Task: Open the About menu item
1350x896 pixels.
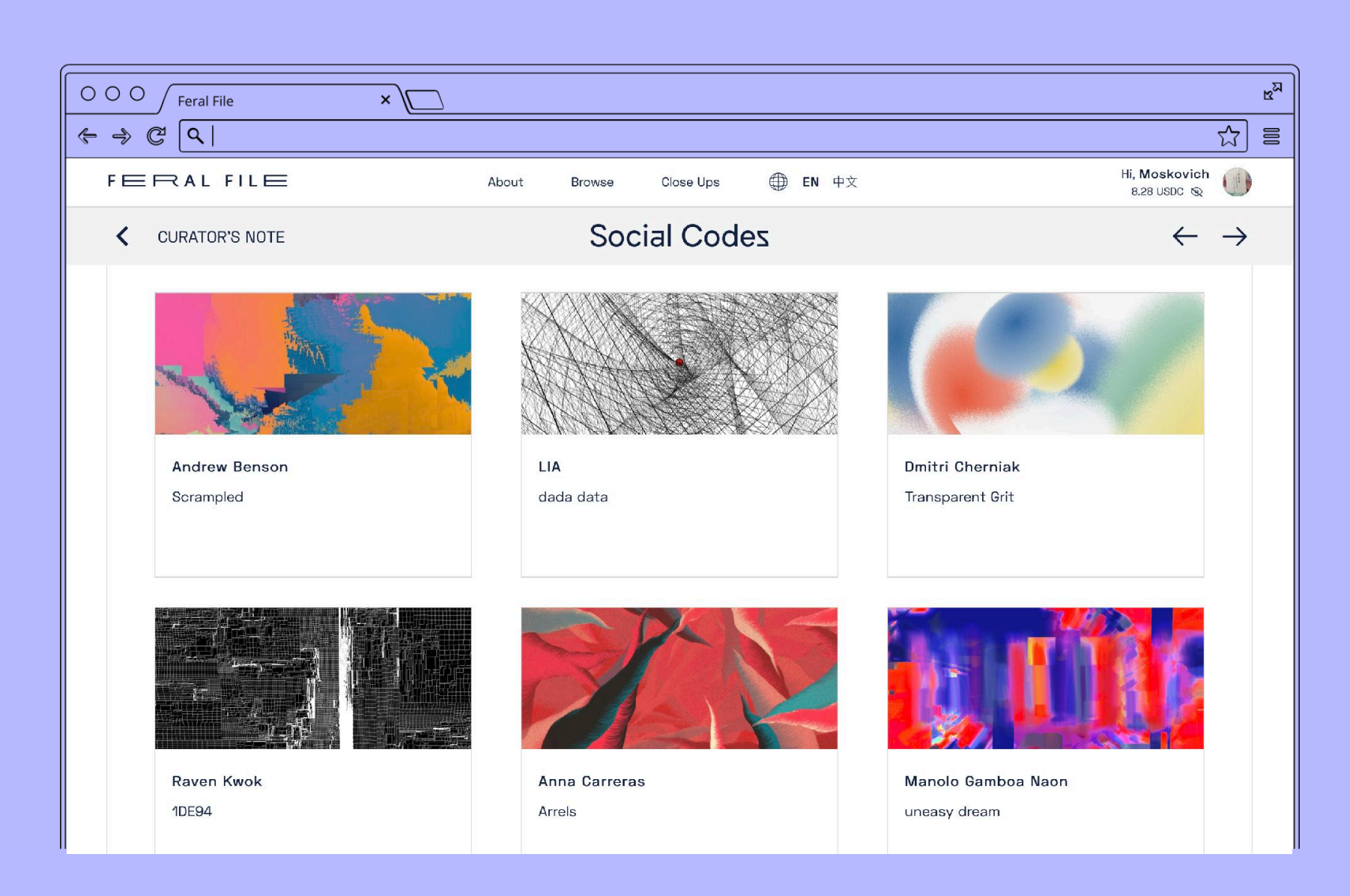Action: point(505,182)
